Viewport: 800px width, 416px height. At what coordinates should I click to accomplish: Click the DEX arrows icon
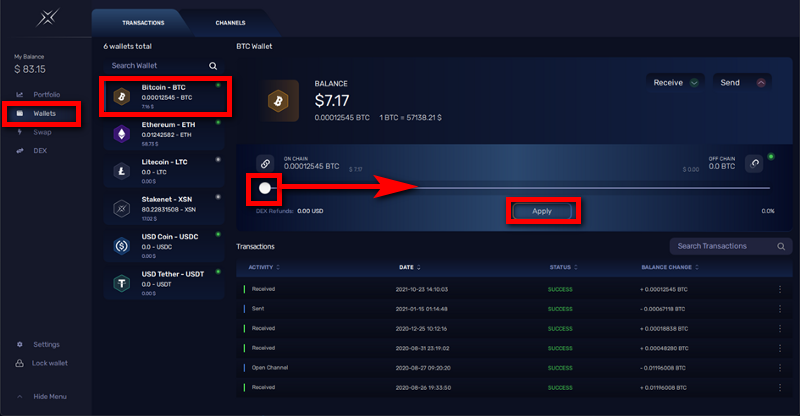coord(19,151)
